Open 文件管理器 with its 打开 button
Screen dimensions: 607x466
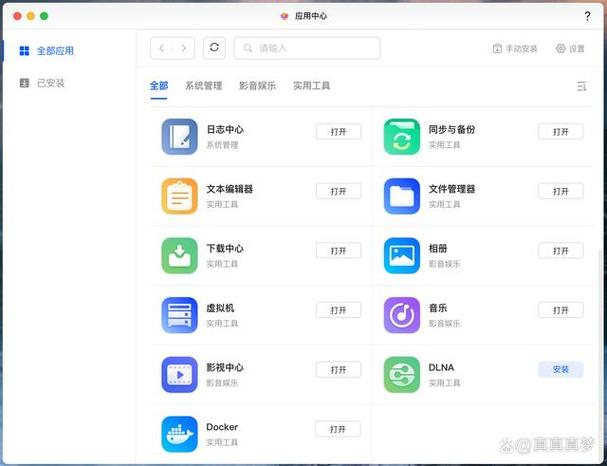(x=561, y=191)
